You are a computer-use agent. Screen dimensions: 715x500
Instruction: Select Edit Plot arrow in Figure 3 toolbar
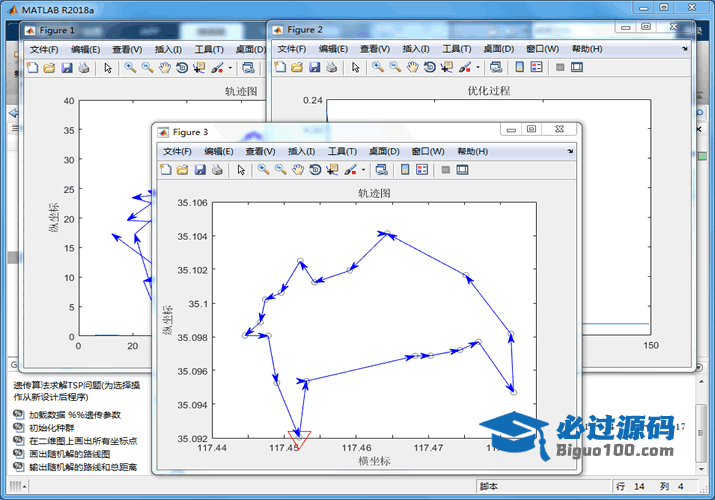click(241, 170)
